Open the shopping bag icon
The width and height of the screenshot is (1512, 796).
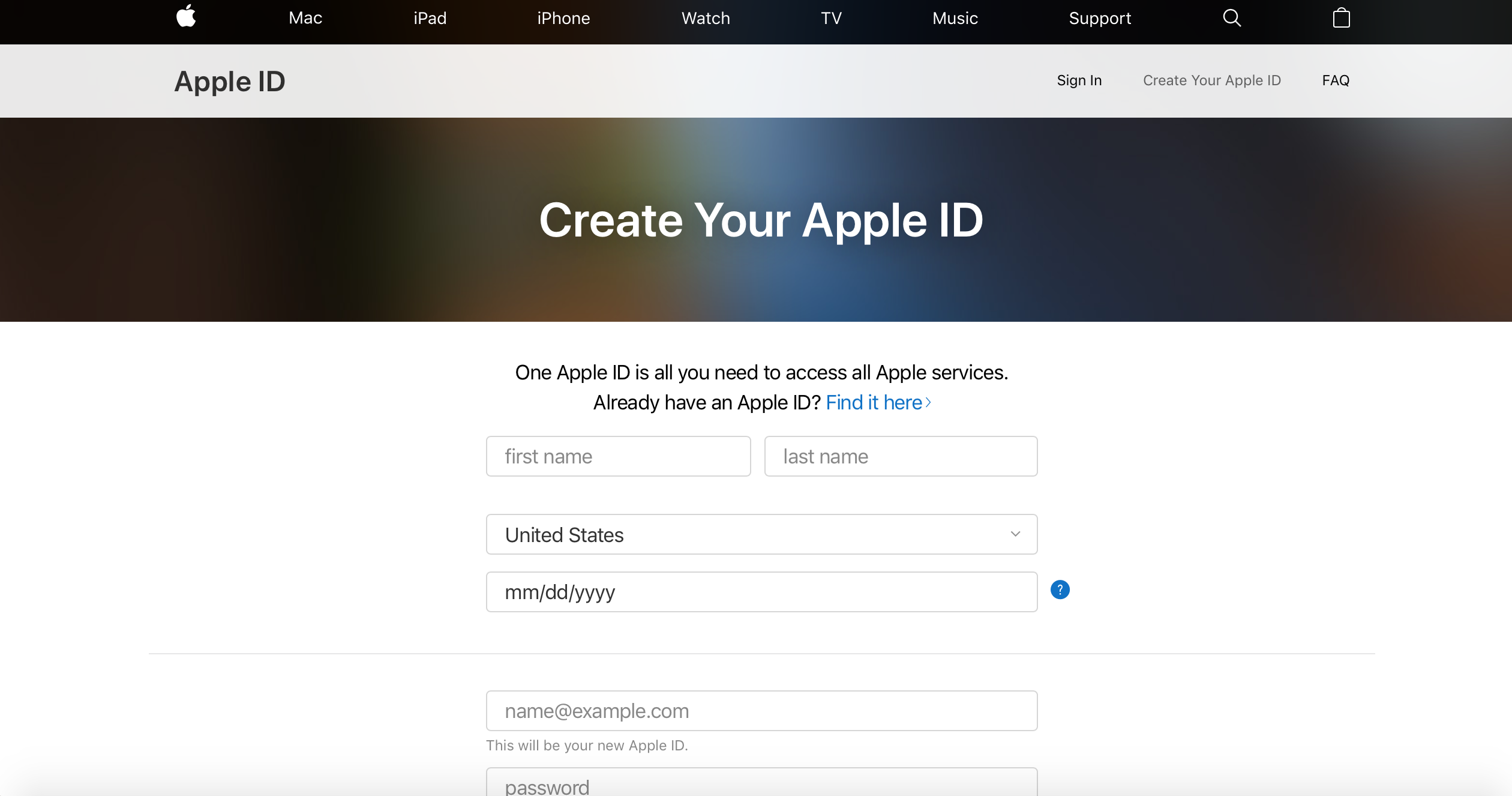pos(1341,18)
